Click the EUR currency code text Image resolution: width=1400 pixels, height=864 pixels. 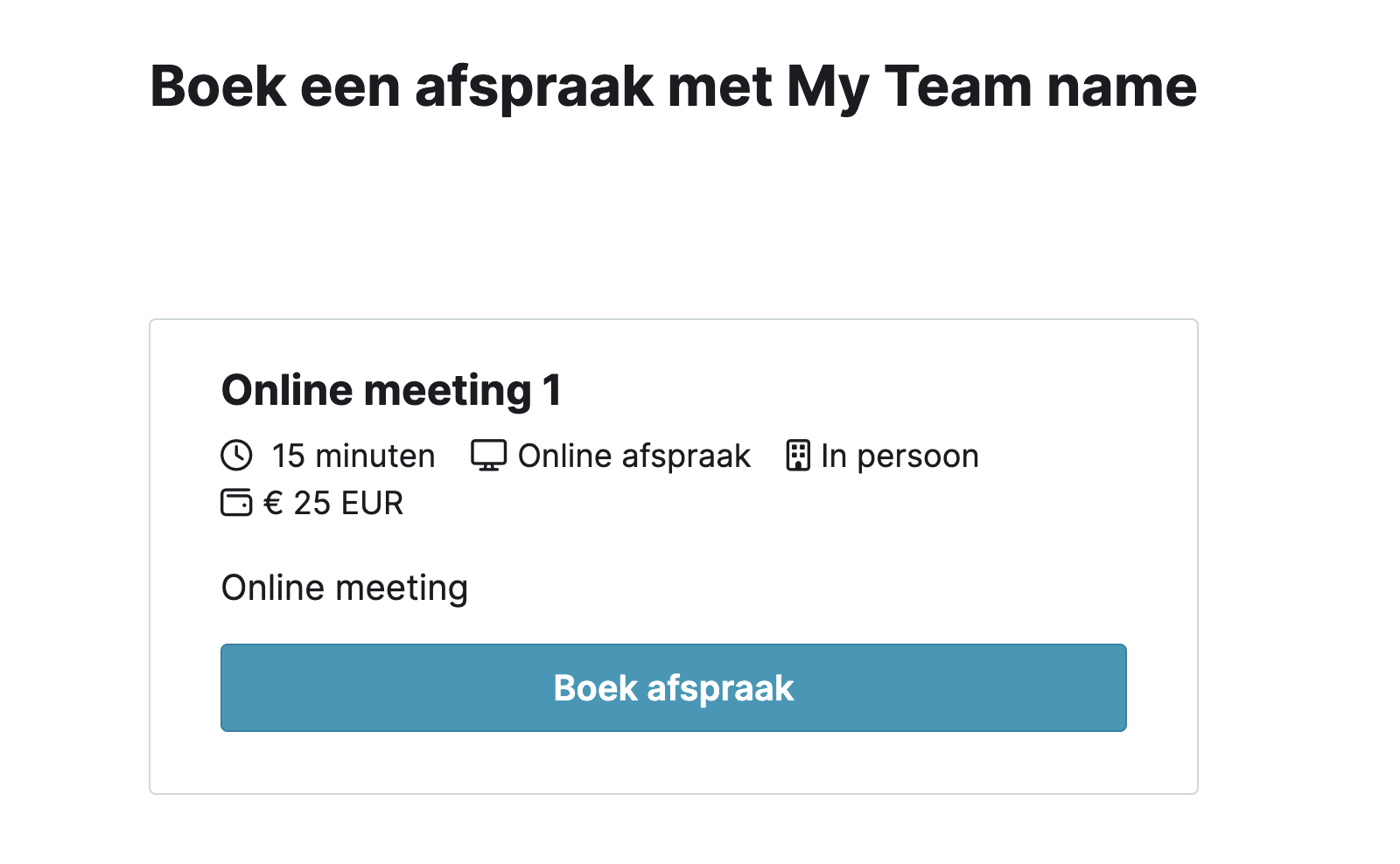372,503
